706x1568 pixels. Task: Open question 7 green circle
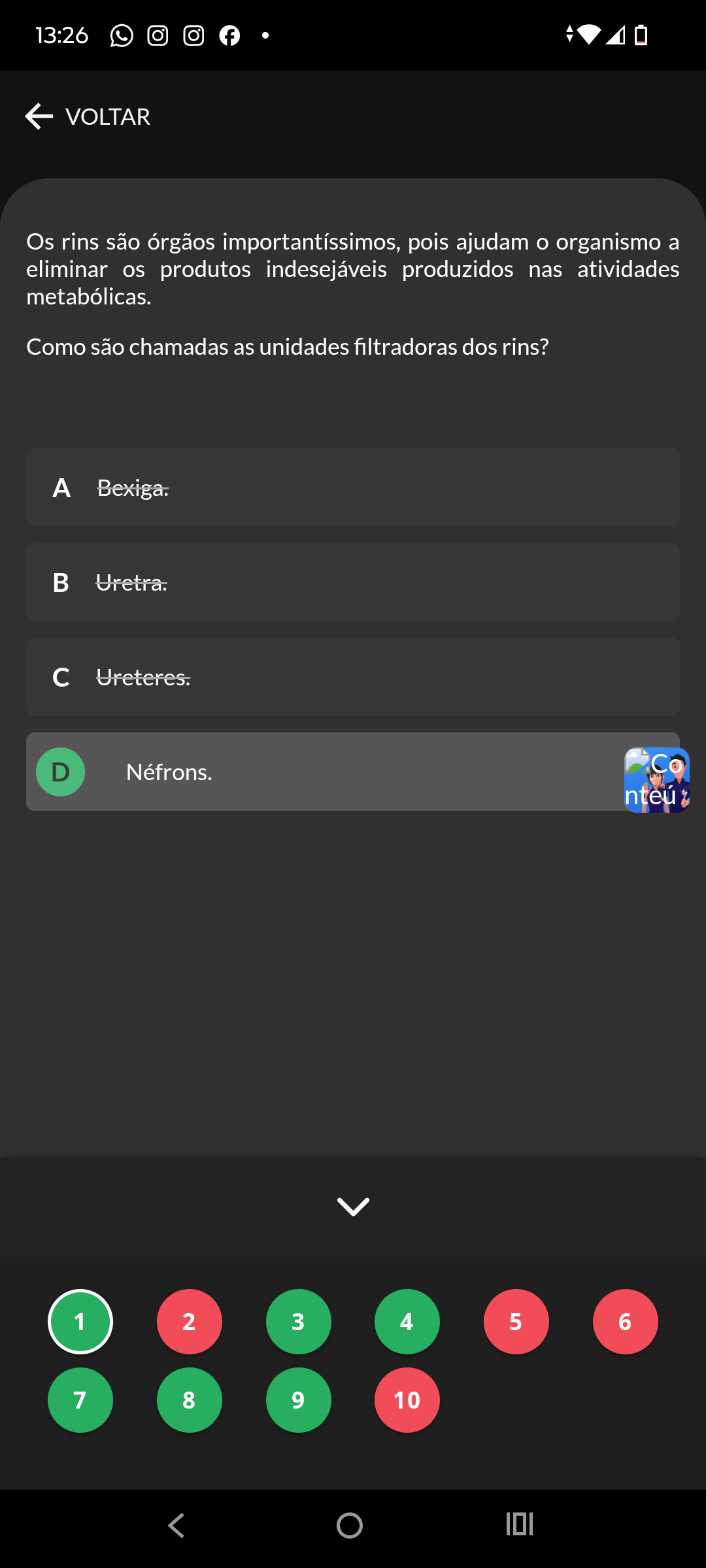(x=80, y=1400)
